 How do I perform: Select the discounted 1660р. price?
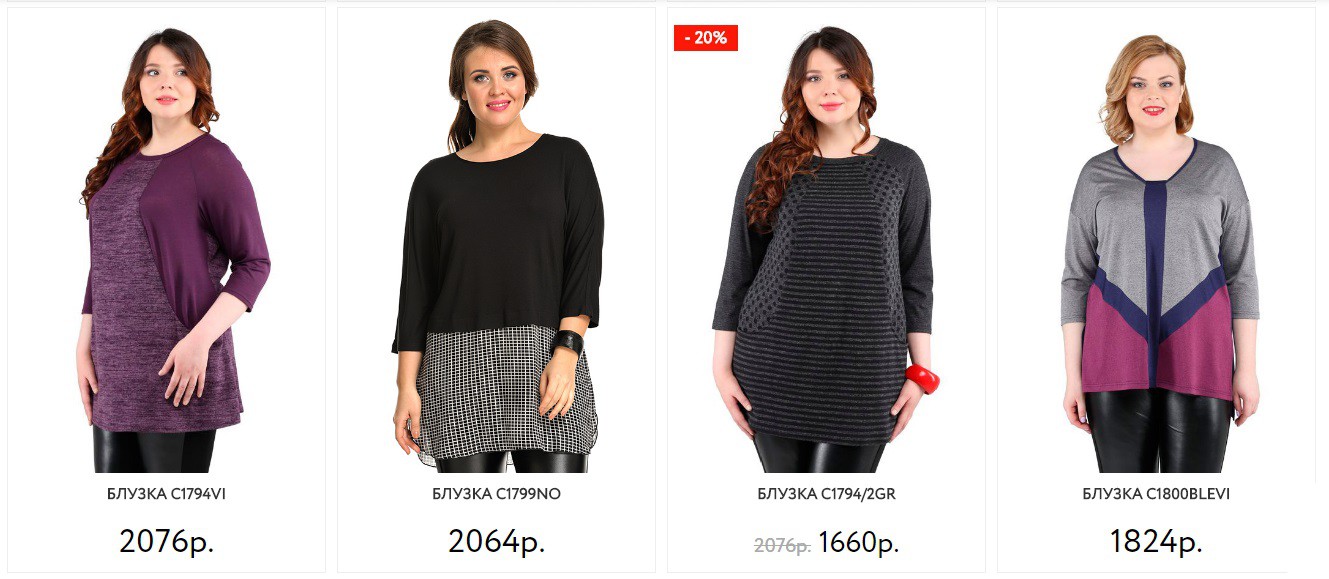859,543
